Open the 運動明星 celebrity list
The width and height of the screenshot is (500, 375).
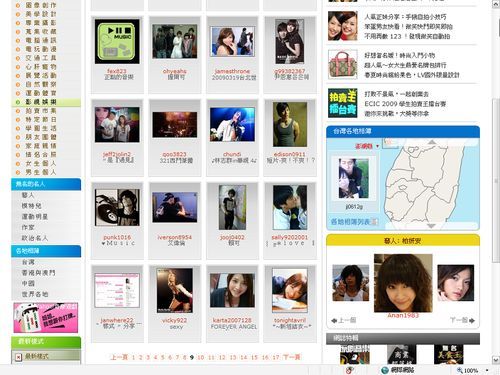click(x=35, y=217)
